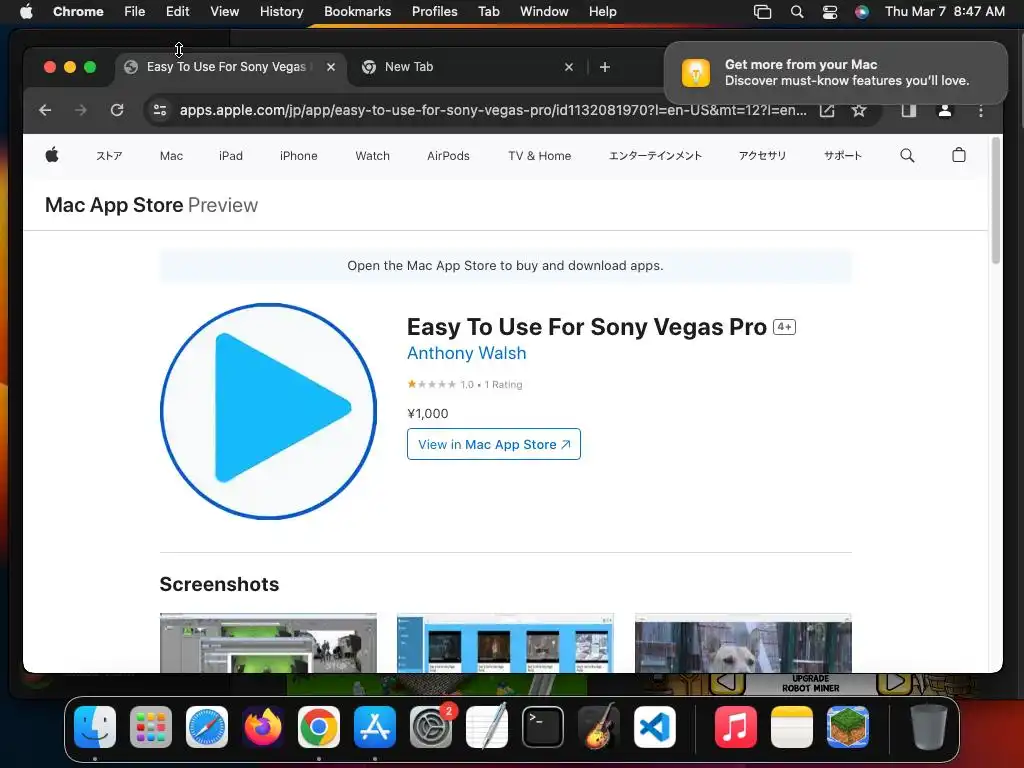Screen dimensions: 1024x768
Task: Click the Mac App Store heading link
Action: click(114, 205)
